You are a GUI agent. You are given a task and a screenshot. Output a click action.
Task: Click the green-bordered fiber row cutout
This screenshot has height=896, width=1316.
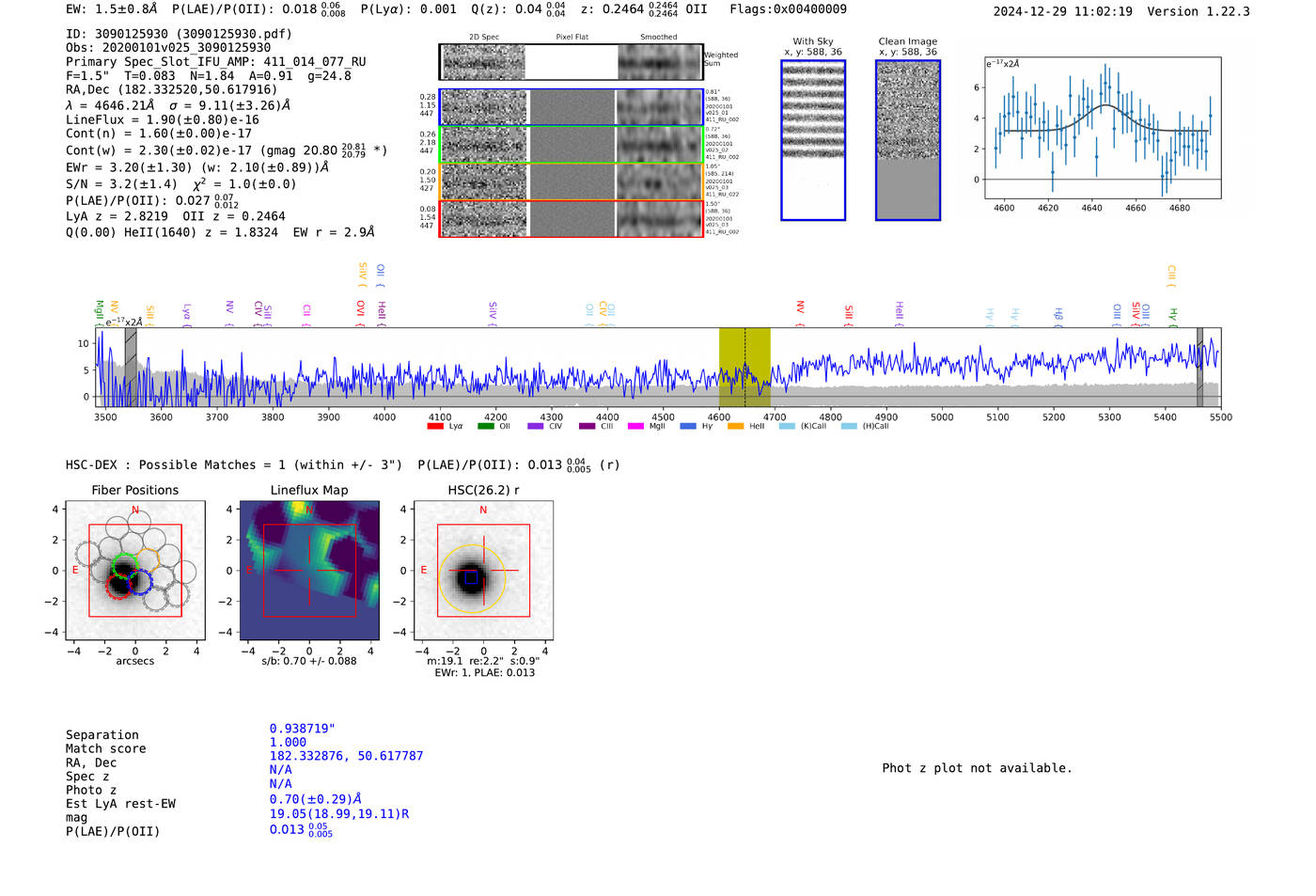(x=571, y=145)
